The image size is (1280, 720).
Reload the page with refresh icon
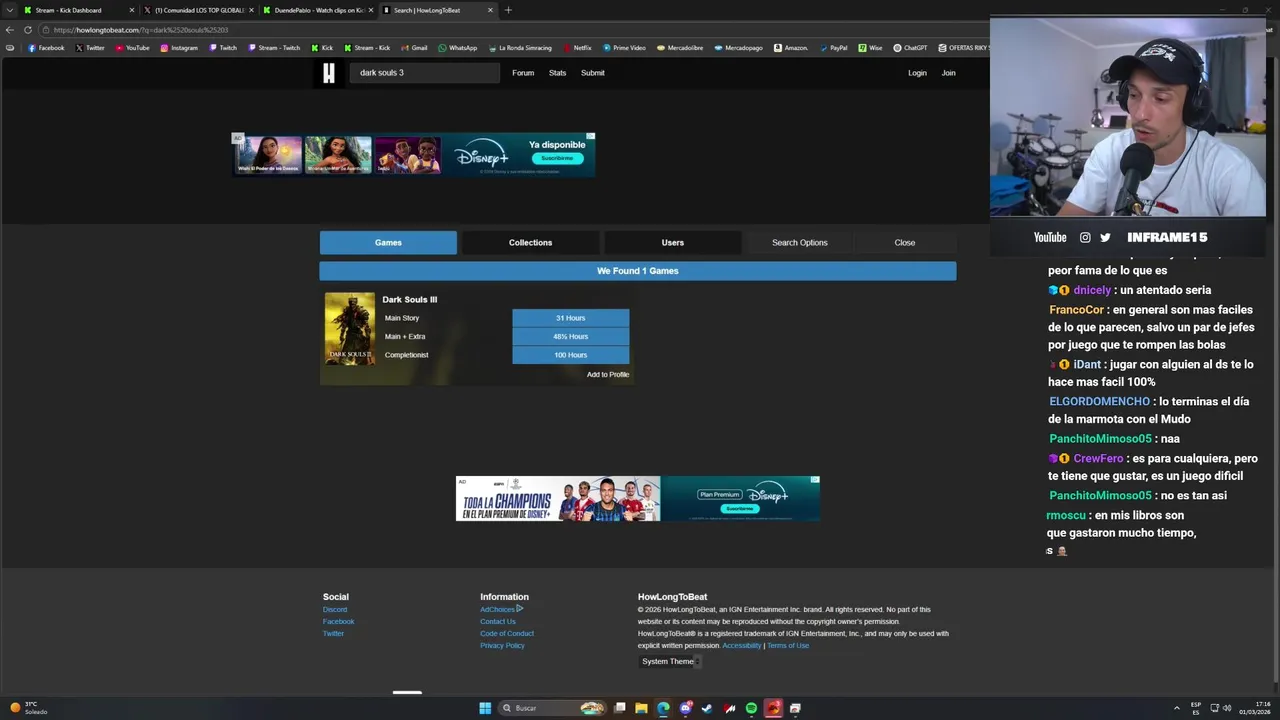pyautogui.click(x=28, y=30)
